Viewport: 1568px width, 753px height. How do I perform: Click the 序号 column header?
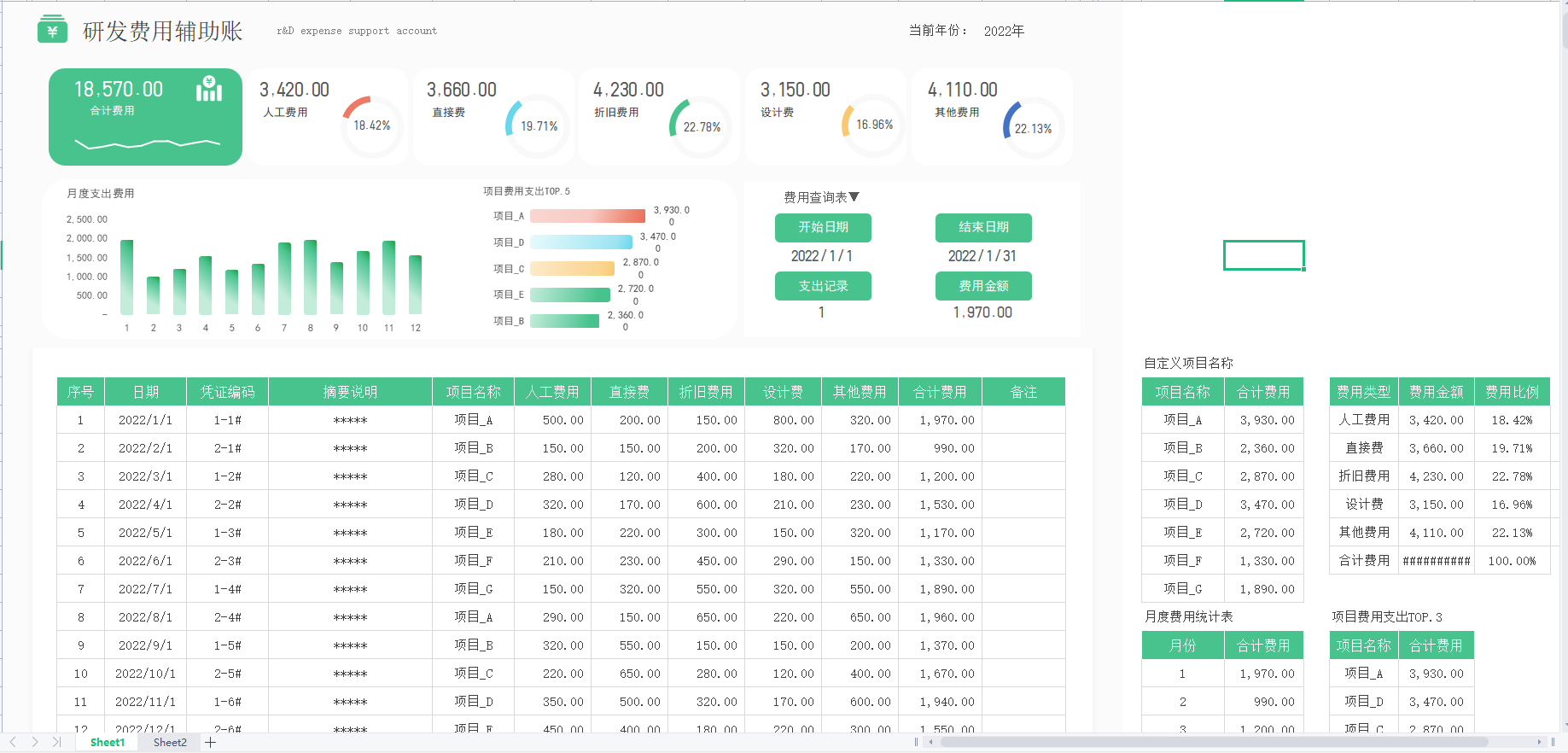tap(80, 392)
